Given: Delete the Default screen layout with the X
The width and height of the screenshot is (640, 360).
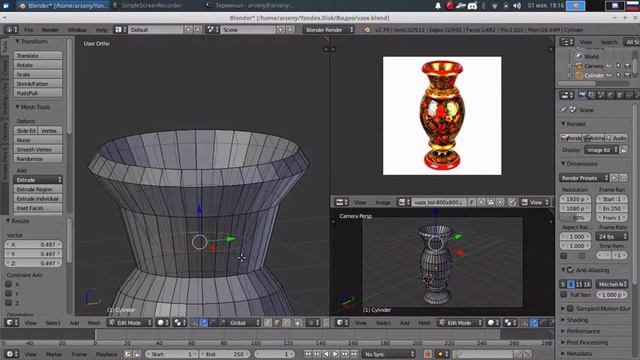Looking at the screenshot, I should (198, 29).
